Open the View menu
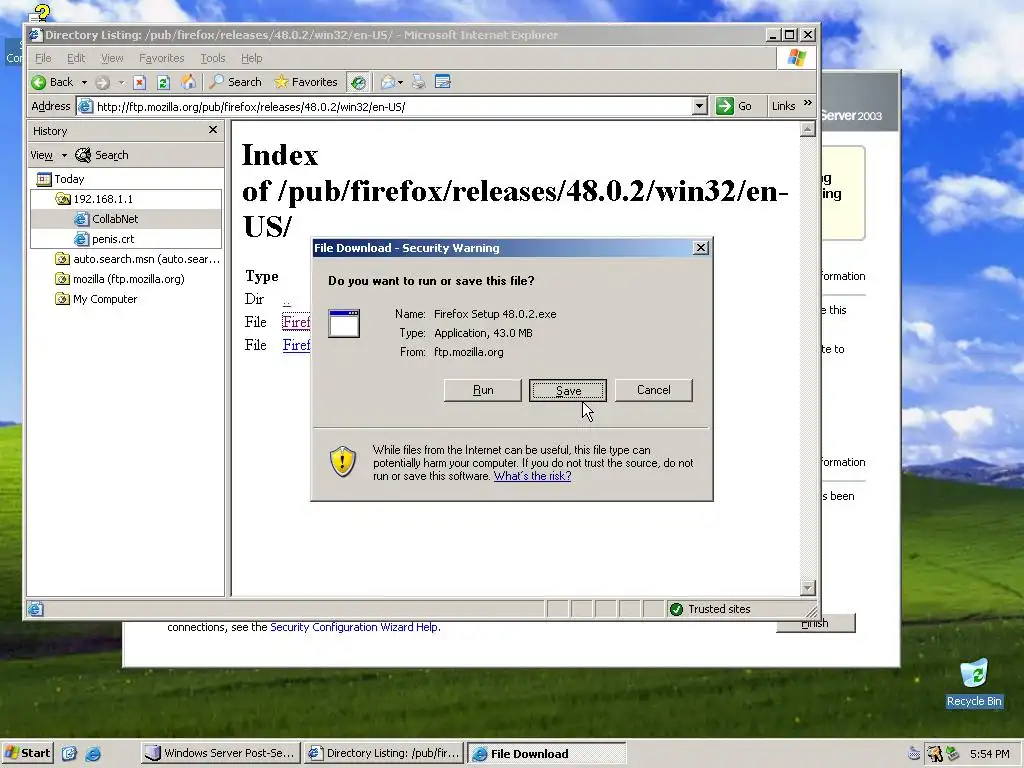The height and width of the screenshot is (768, 1024). (x=112, y=58)
